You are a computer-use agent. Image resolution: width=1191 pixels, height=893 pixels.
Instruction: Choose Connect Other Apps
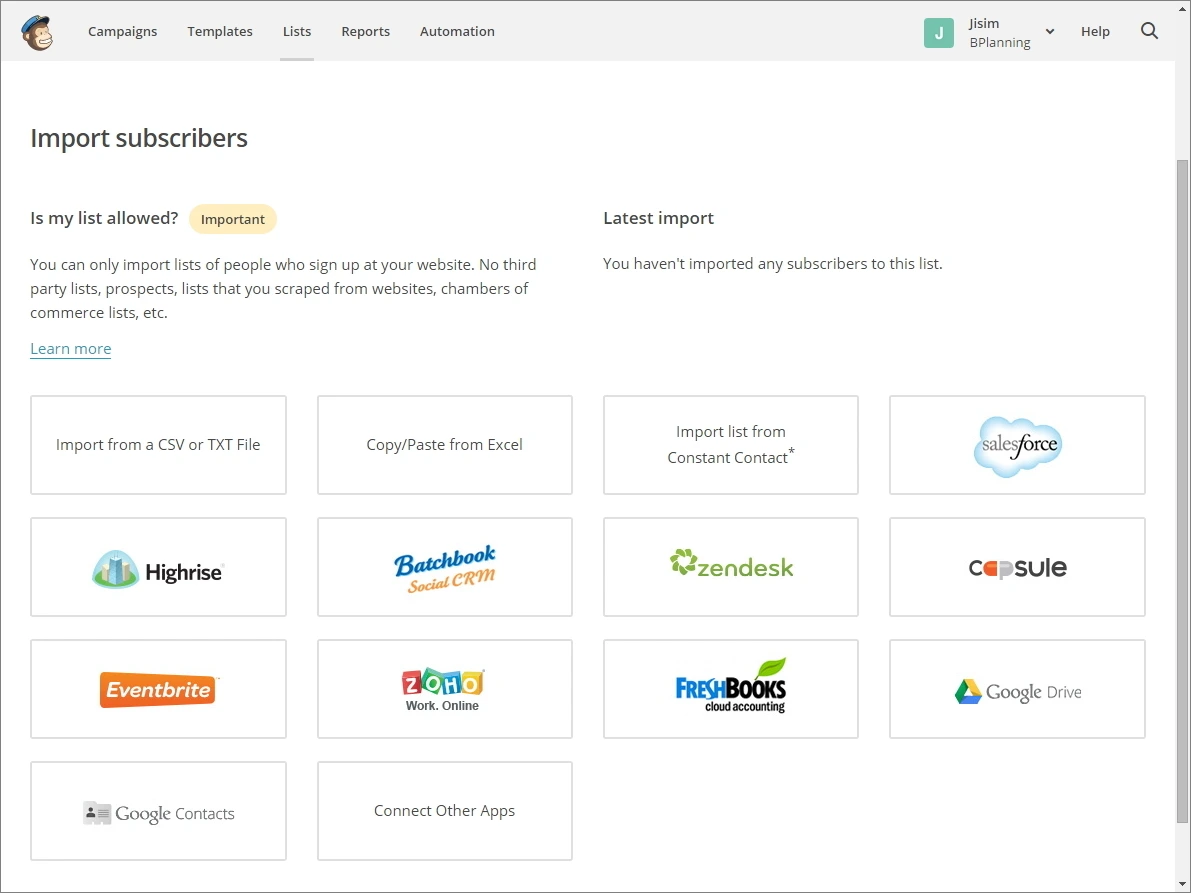click(444, 811)
